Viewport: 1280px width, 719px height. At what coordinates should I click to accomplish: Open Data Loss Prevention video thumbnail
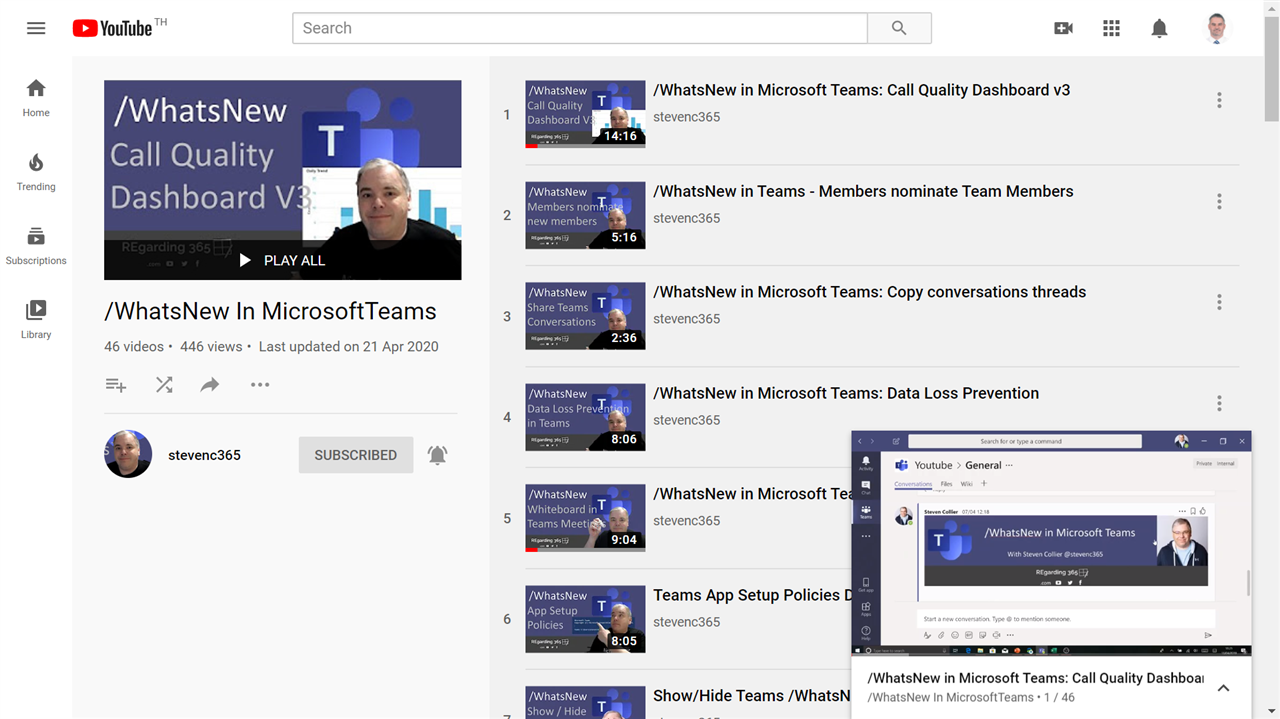tap(585, 417)
